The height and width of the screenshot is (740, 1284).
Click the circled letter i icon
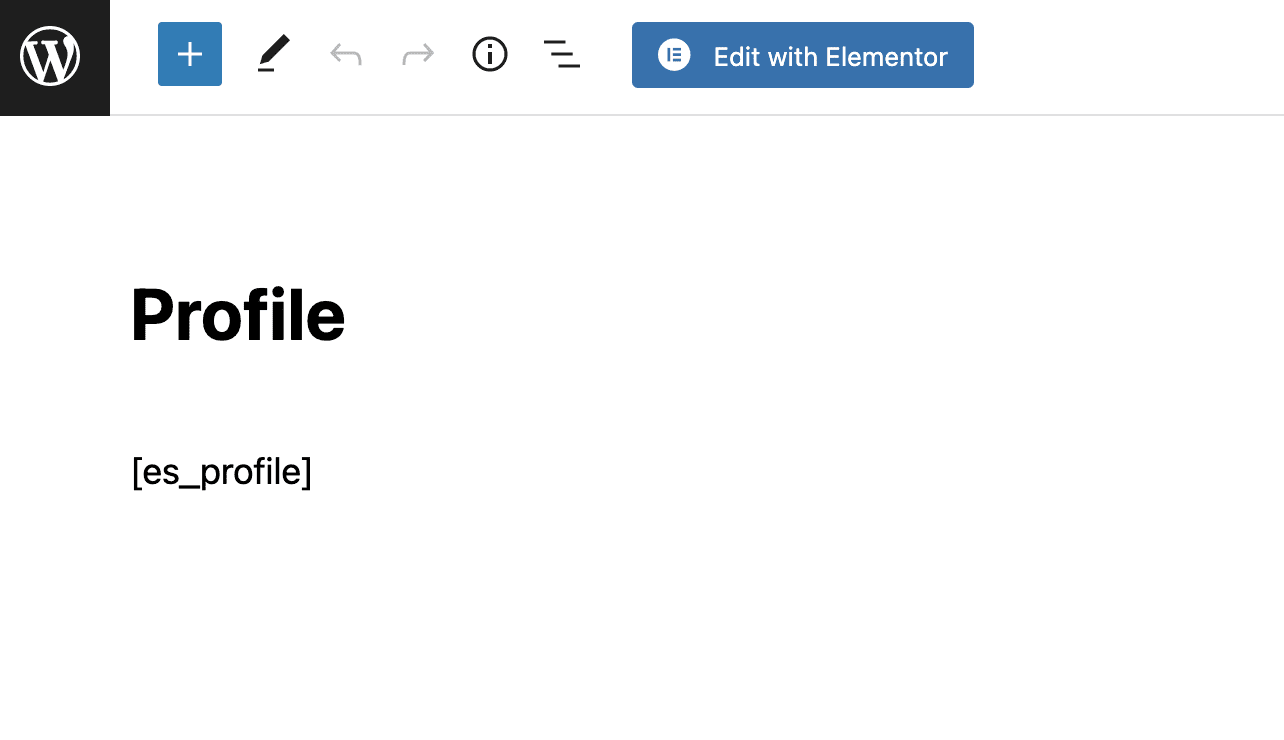click(490, 54)
